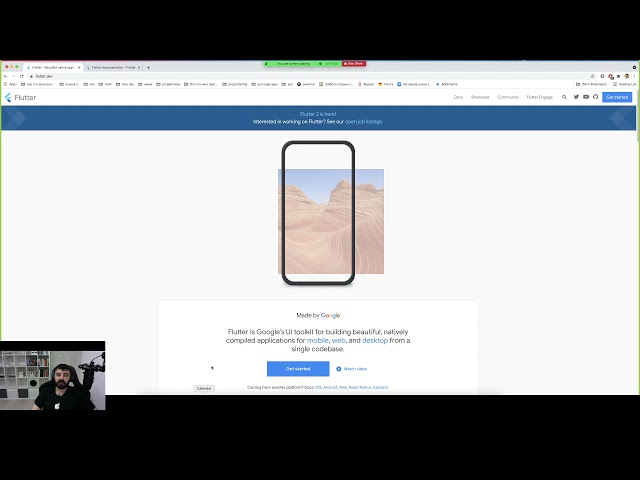Screen dimensions: 640x480
Task: Open the Community navigation item
Action: tap(508, 97)
